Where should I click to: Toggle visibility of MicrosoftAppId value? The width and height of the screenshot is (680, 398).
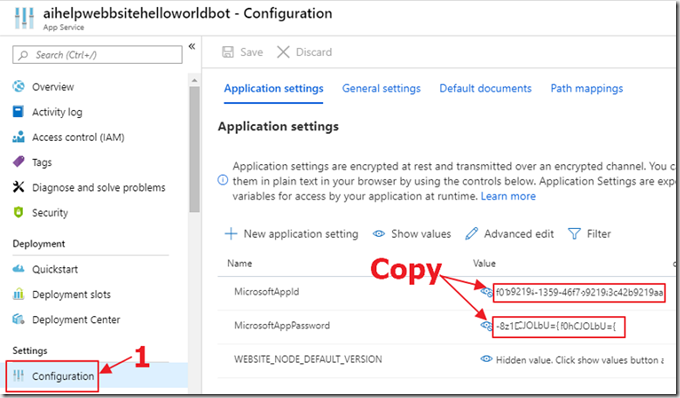click(487, 292)
